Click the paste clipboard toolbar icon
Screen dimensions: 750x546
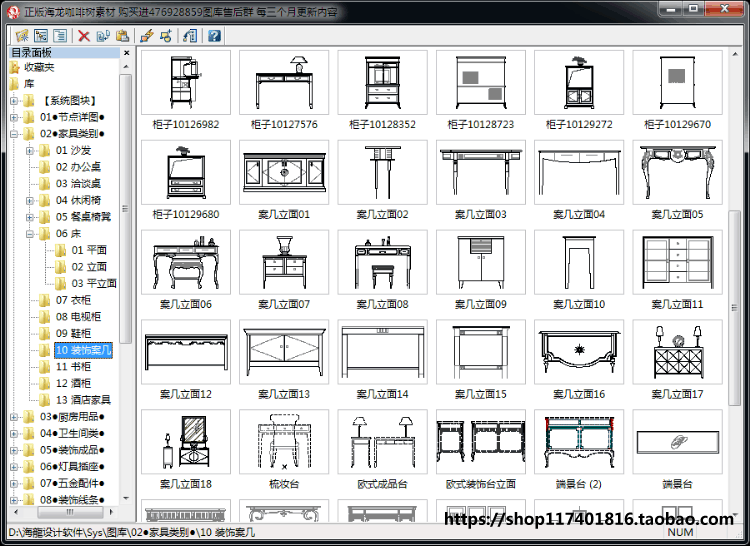click(x=122, y=35)
